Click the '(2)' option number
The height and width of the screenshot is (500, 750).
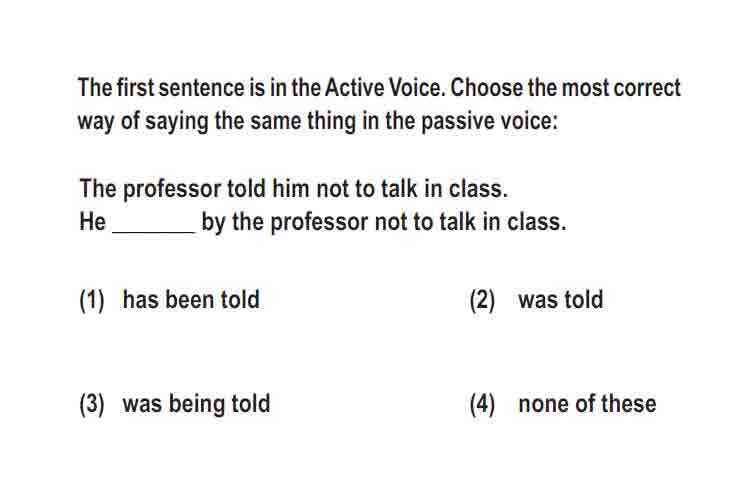[x=482, y=300]
